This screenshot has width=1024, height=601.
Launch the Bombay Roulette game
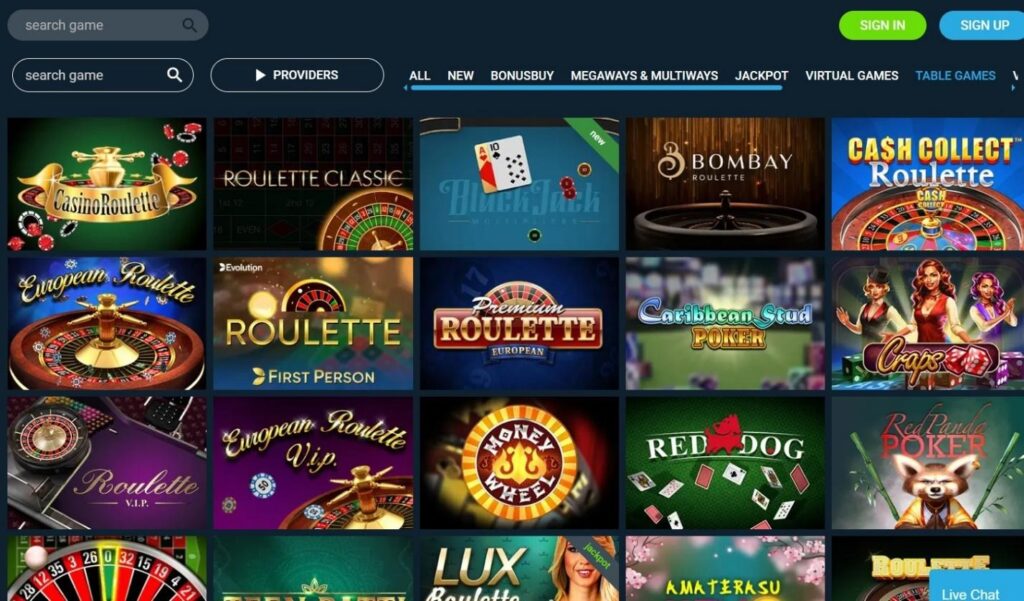pos(725,184)
